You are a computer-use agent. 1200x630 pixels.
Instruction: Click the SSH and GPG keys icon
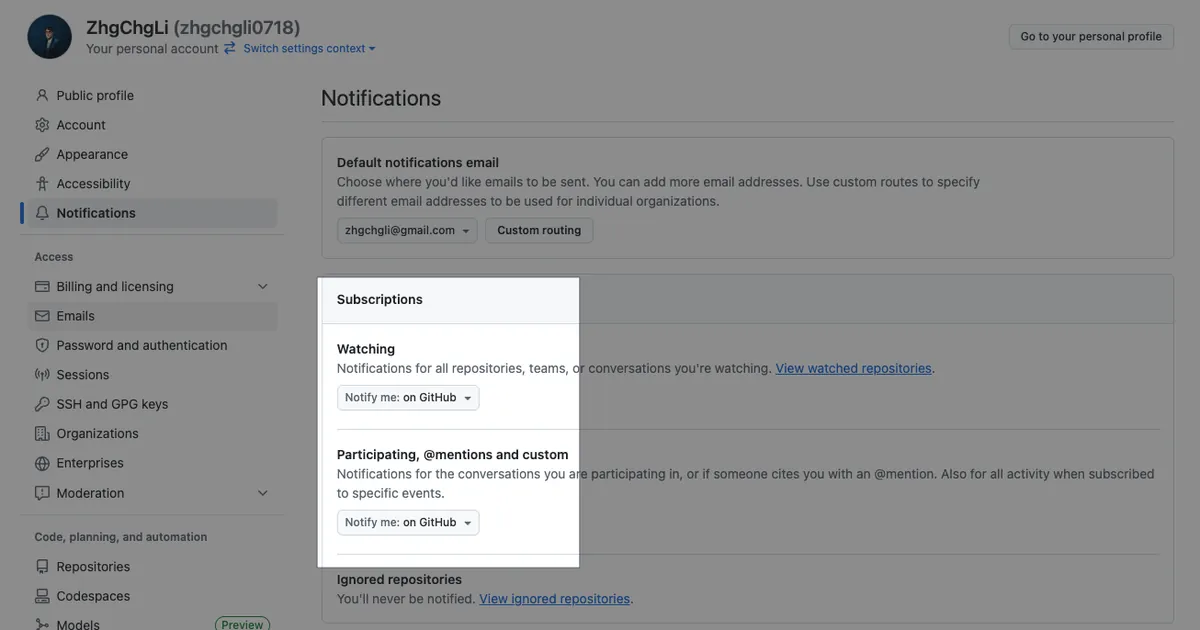pyautogui.click(x=42, y=404)
